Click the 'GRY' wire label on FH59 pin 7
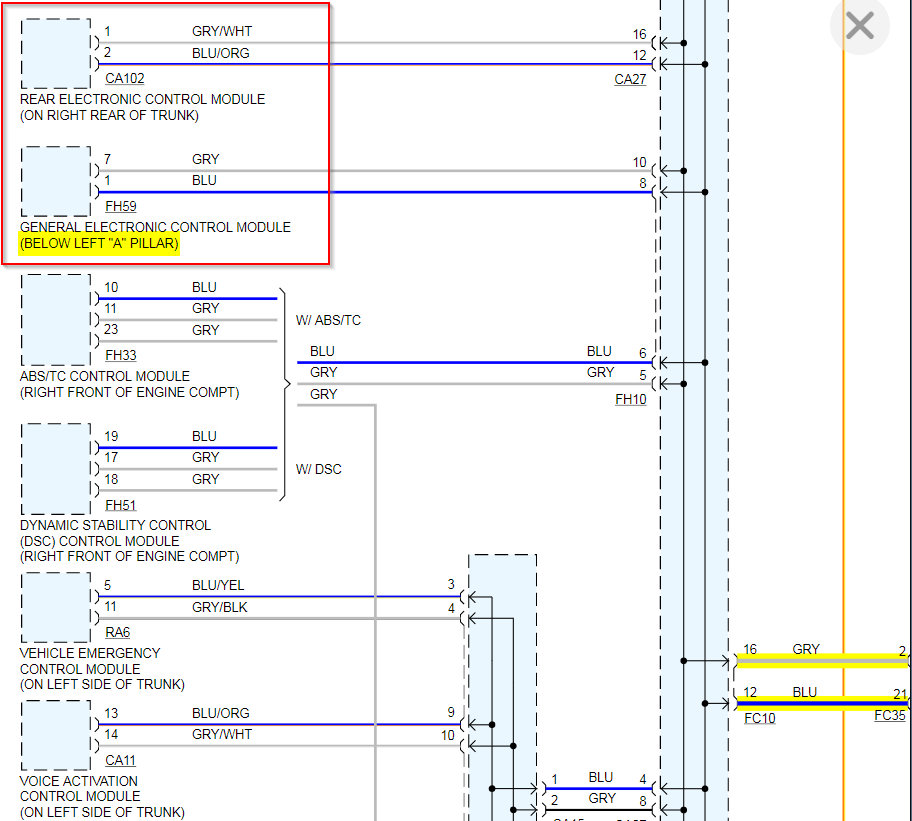Viewport: 912px width, 821px height. coord(206,159)
